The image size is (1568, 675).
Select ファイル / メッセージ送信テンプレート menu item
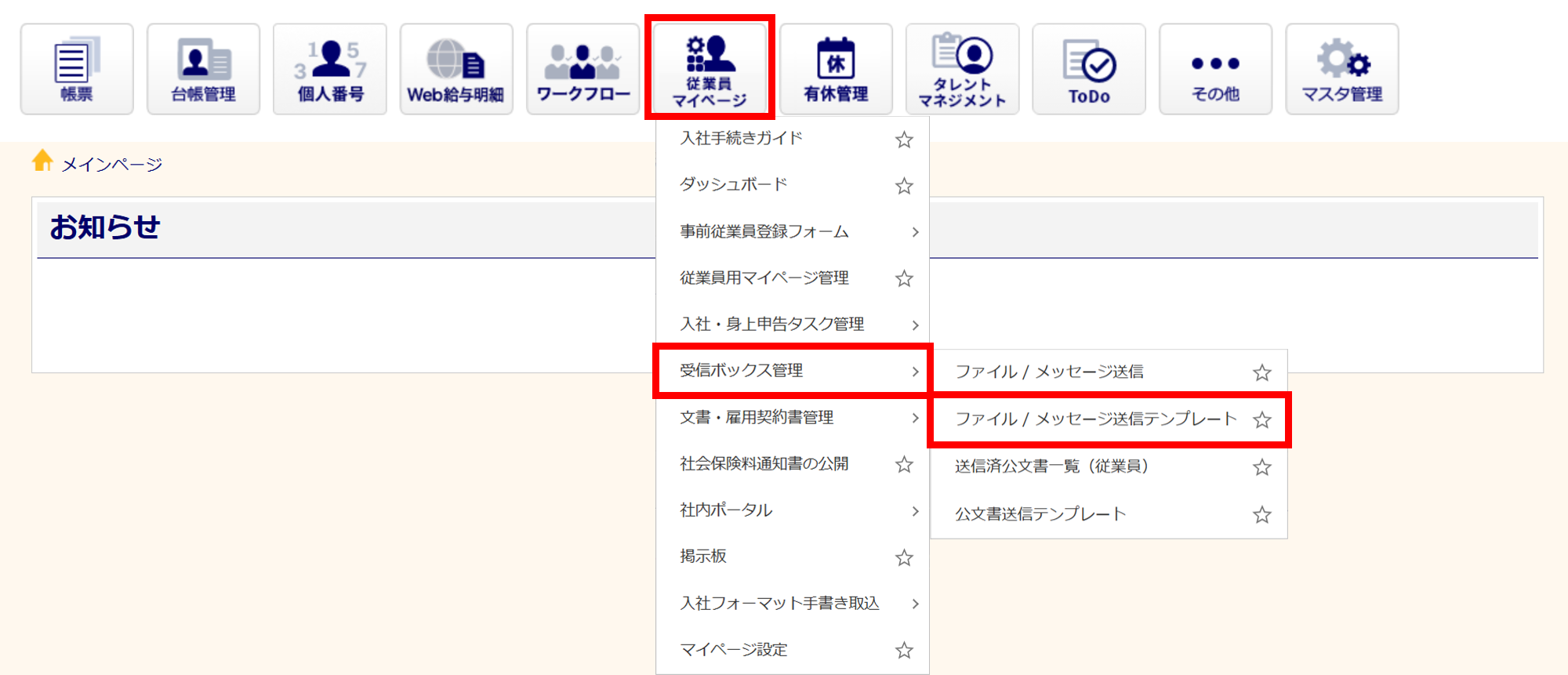[x=1094, y=419]
